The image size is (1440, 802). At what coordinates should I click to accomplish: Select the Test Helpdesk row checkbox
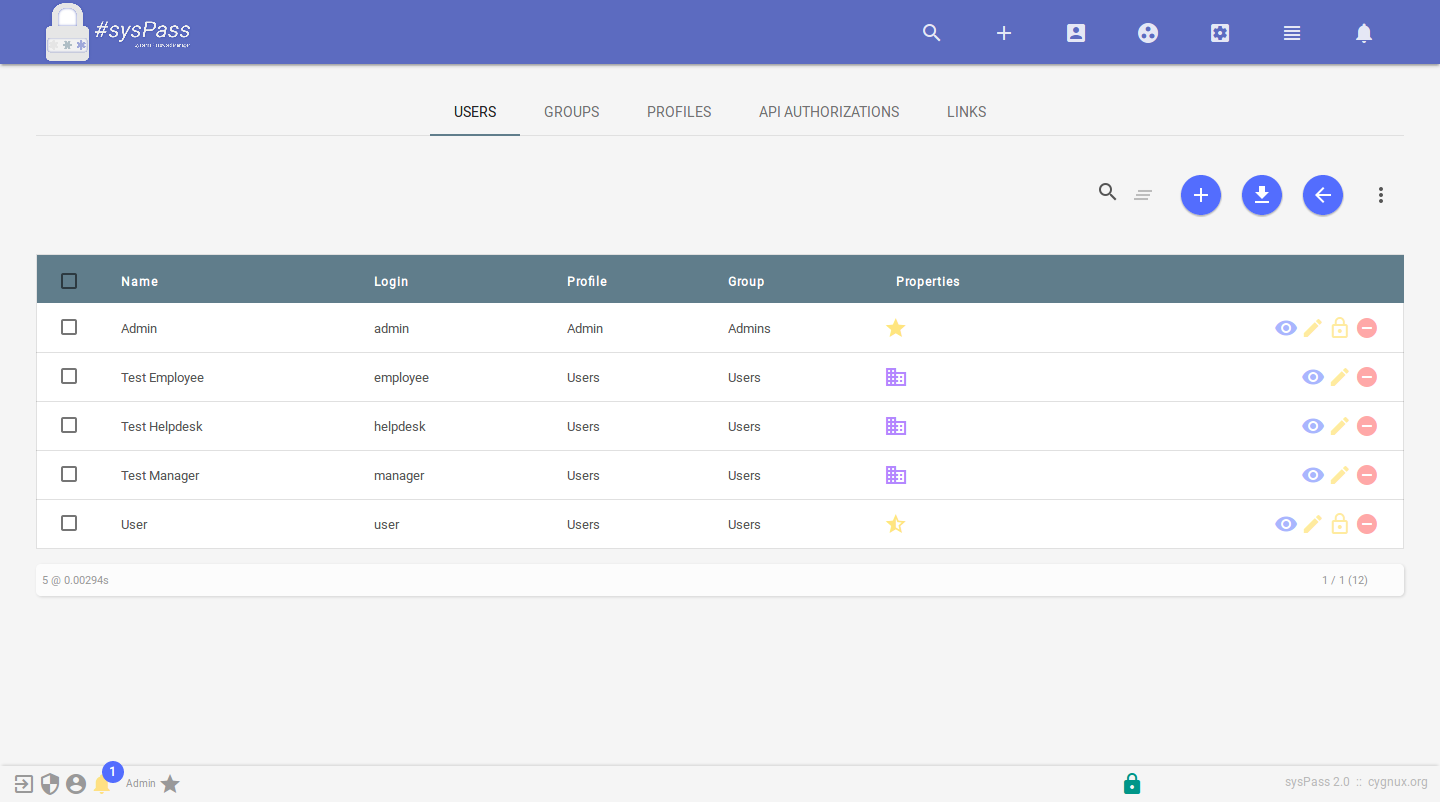coord(69,425)
